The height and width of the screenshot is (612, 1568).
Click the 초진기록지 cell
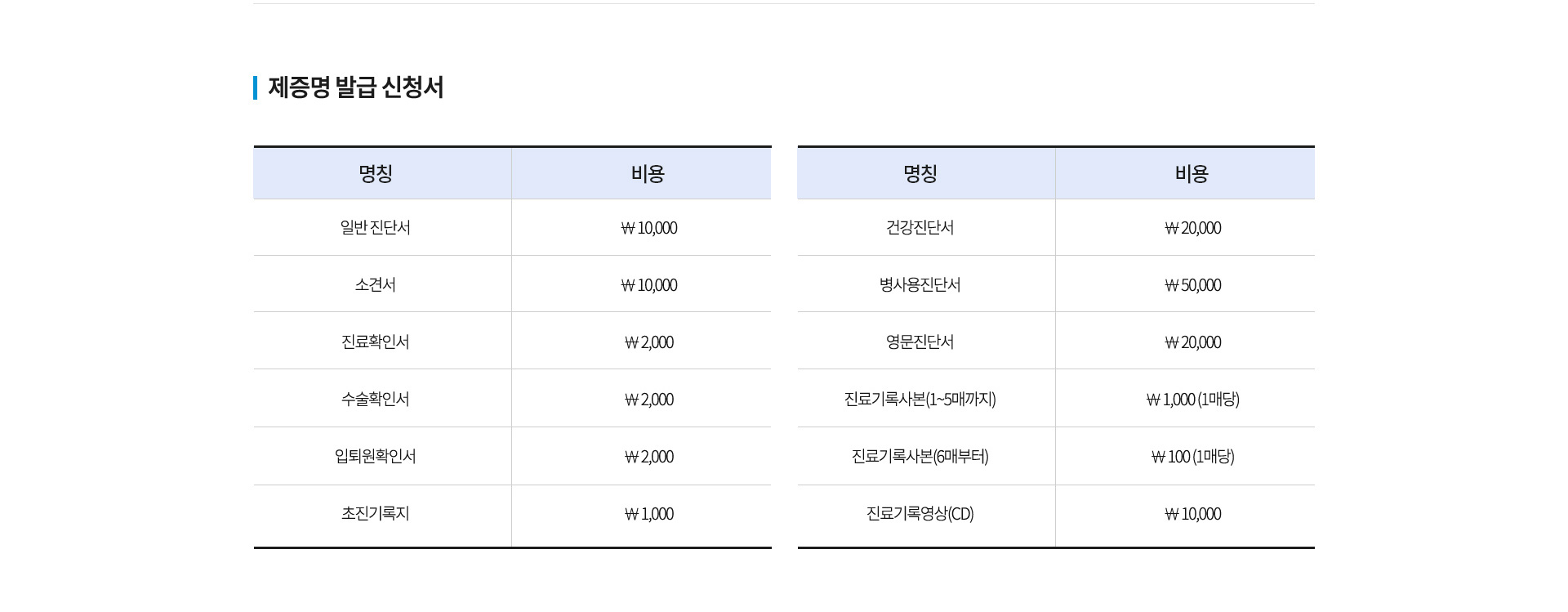pos(376,514)
